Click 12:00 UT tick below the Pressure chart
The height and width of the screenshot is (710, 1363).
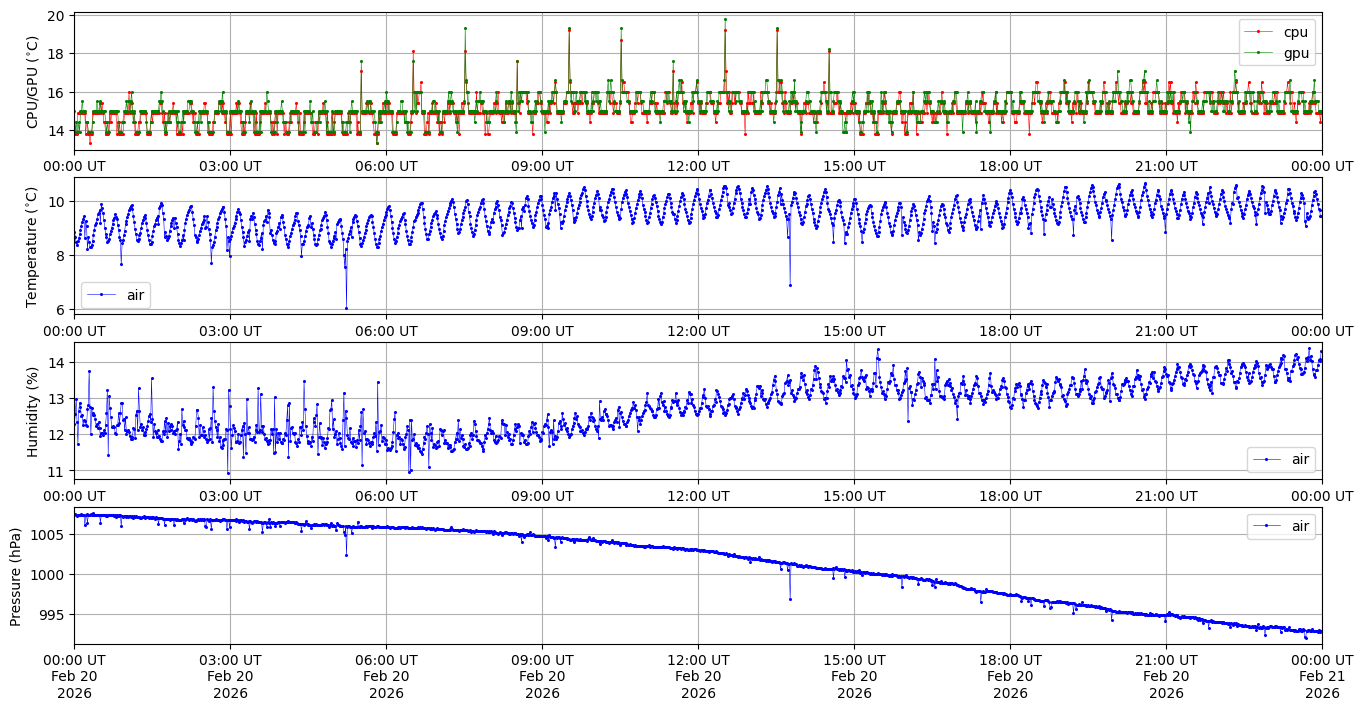click(698, 660)
